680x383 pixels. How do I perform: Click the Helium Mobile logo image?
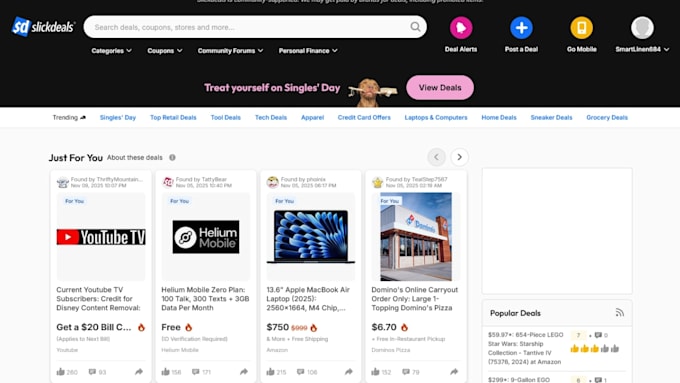coord(206,237)
